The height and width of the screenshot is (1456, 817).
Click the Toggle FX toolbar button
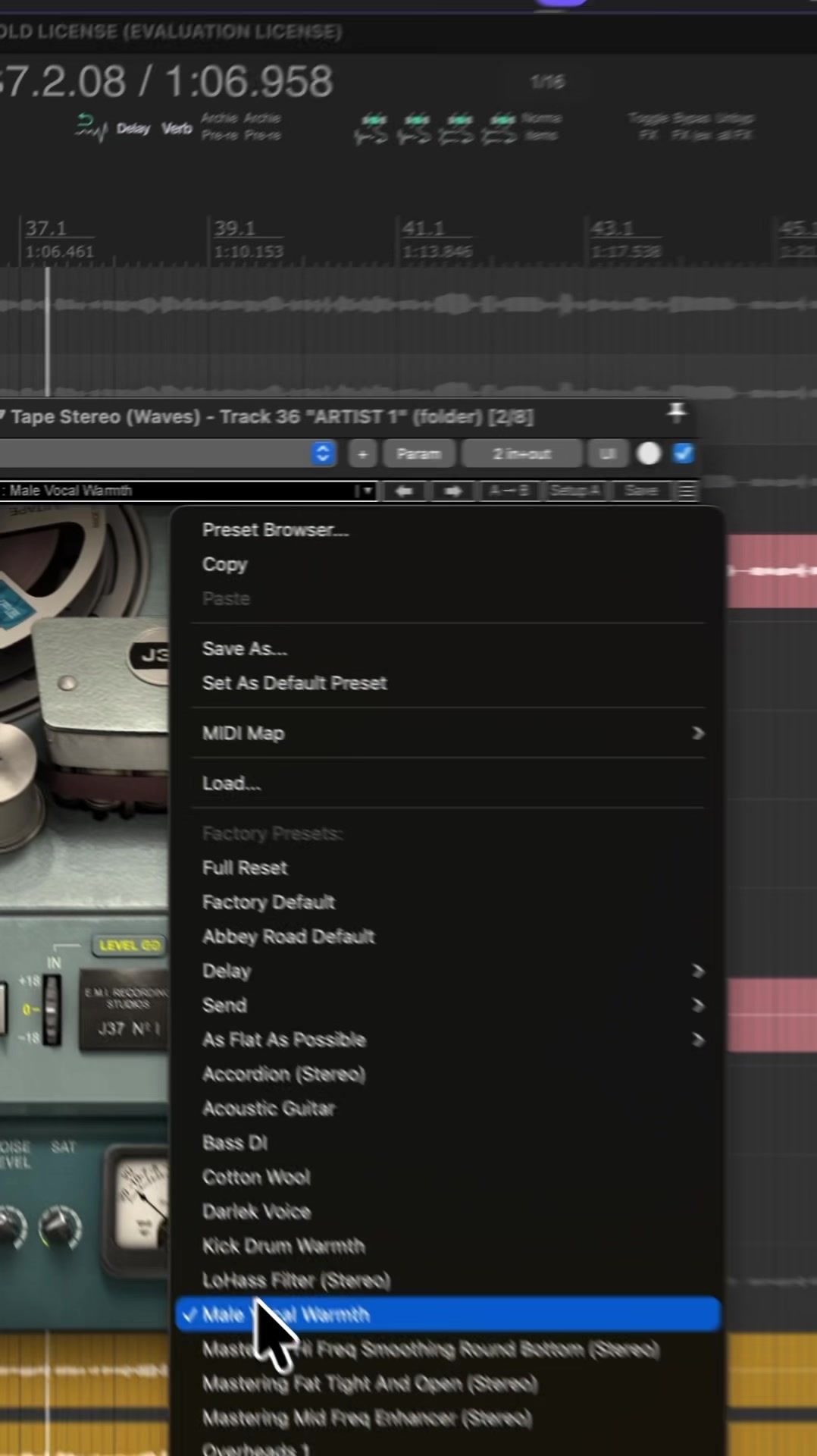pos(649,126)
